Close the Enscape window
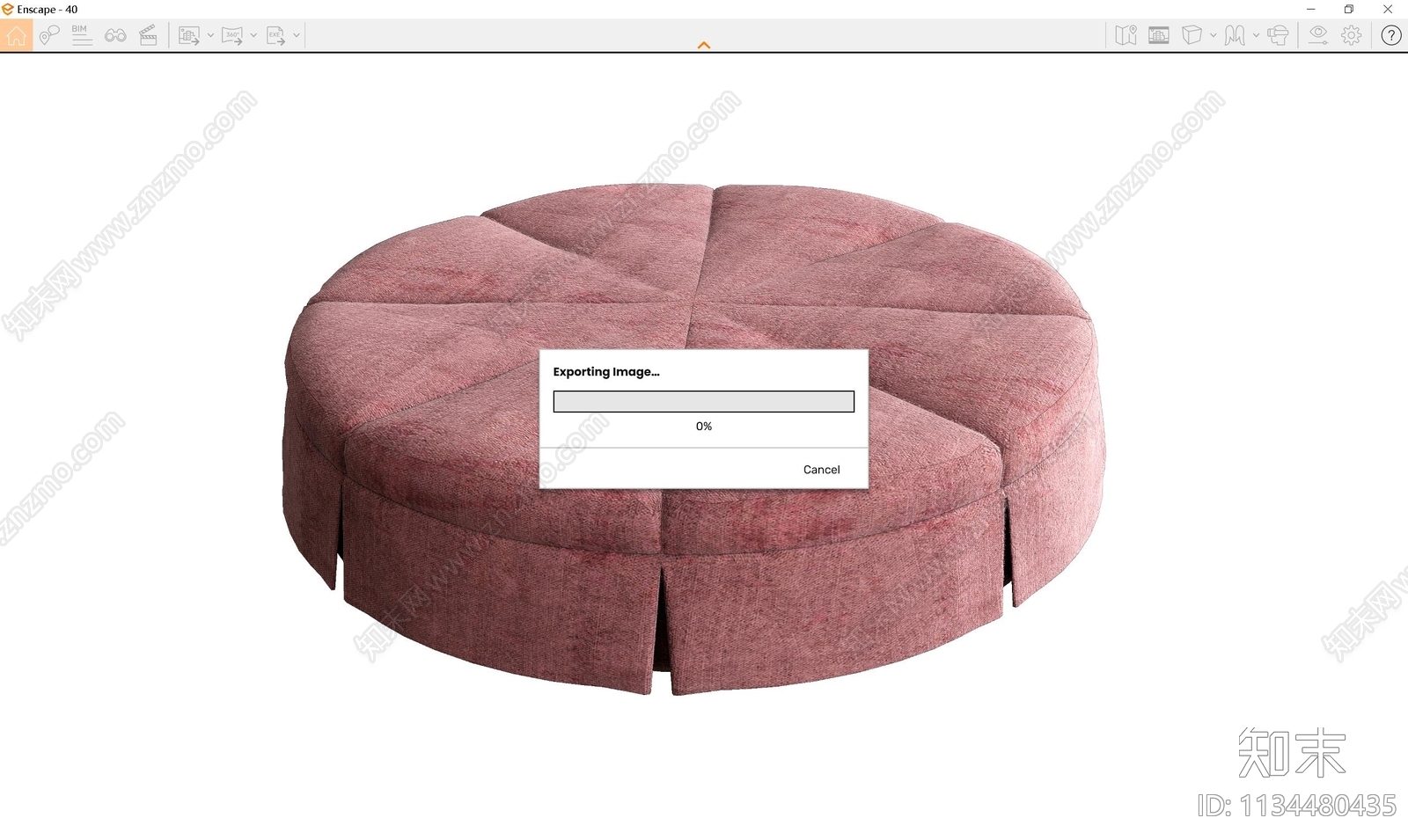The width and height of the screenshot is (1408, 840). pos(1388,9)
